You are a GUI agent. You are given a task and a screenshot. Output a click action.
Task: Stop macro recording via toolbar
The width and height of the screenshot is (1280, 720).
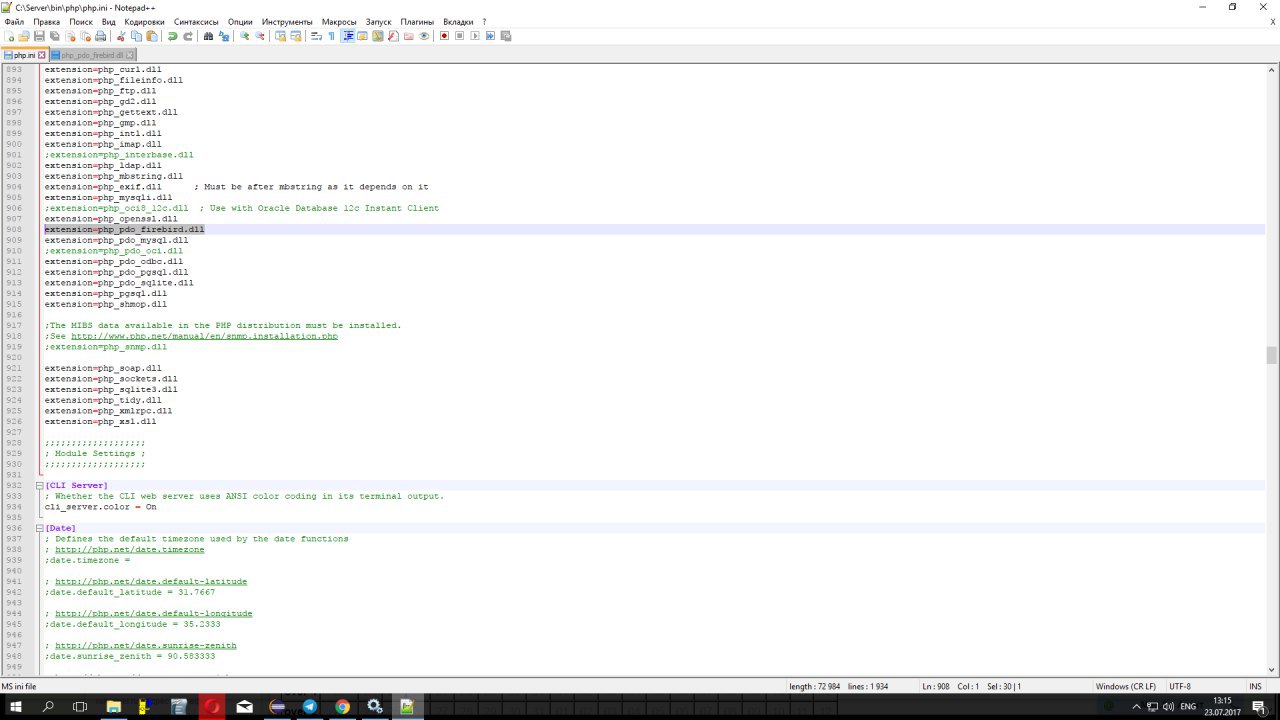pos(460,36)
